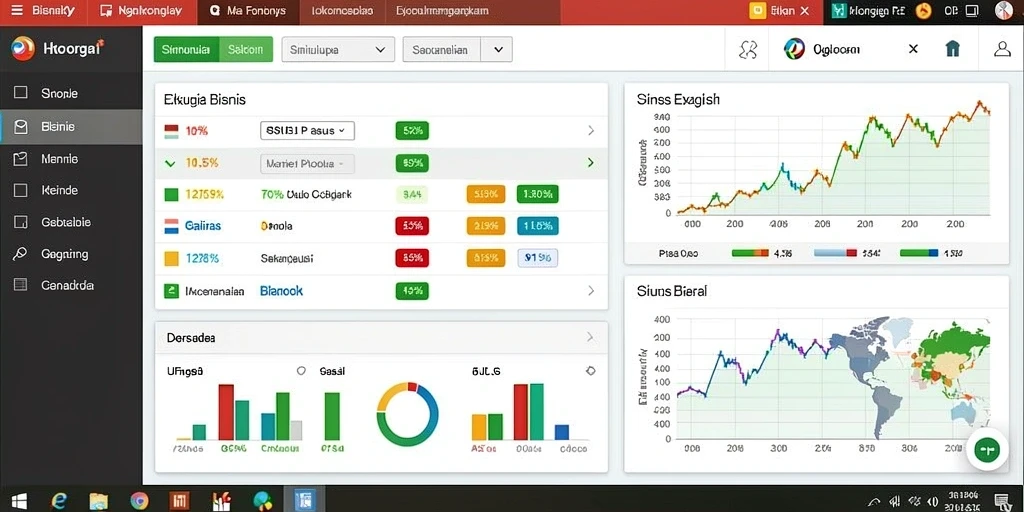1024x512 pixels.
Task: Tick the checkbox beside Snonie
Action: point(21,93)
